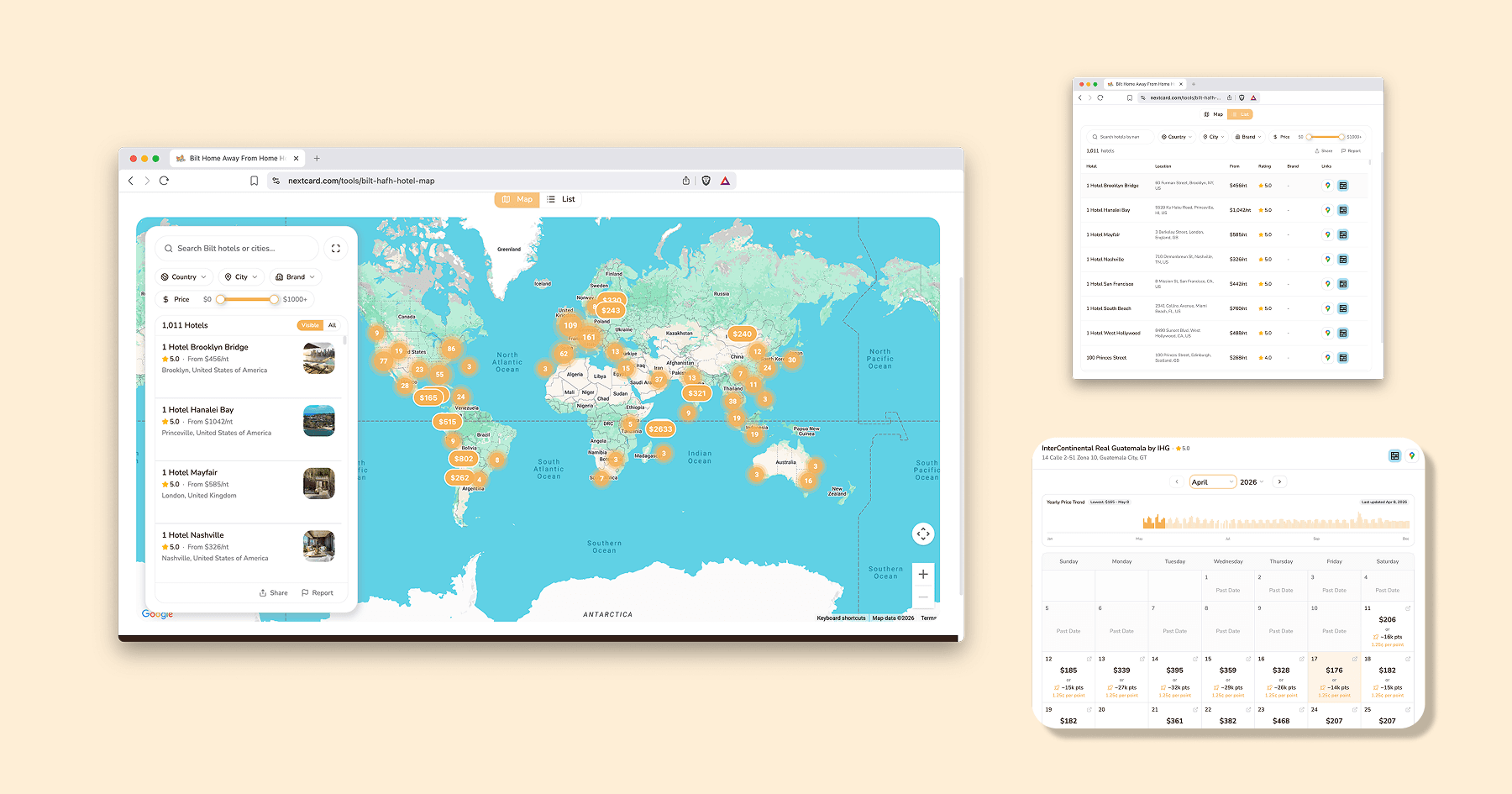Open Google Maps link for 1 Hotel Mayfair row
1512x794 pixels.
coord(1328,234)
